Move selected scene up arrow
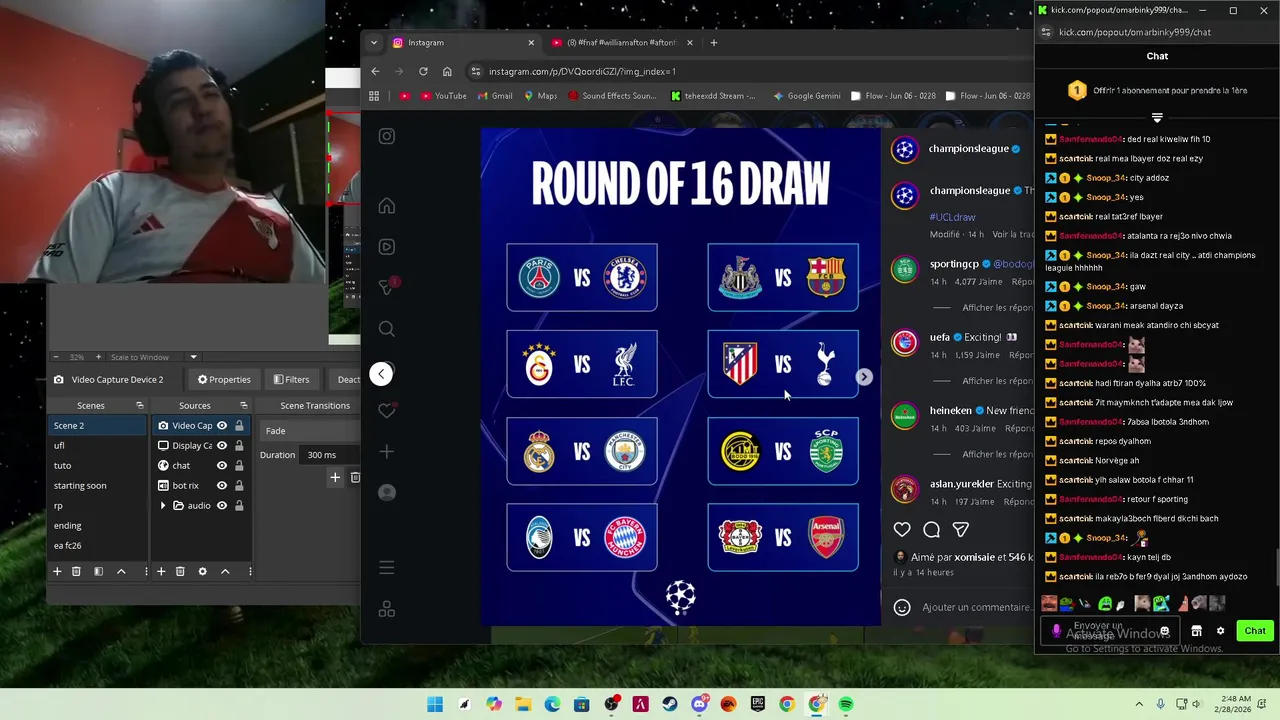This screenshot has width=1280, height=720. [x=121, y=571]
